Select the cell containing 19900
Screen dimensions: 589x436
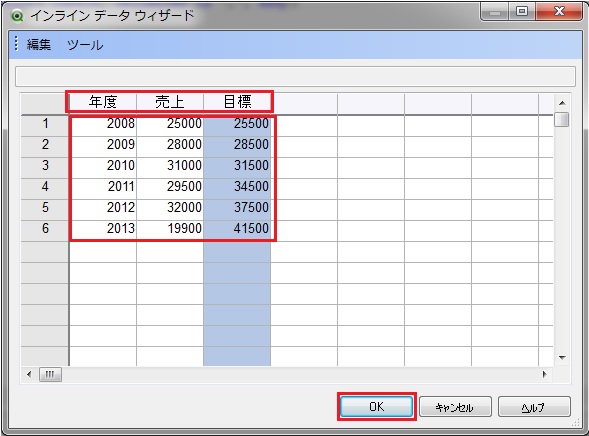coord(170,228)
